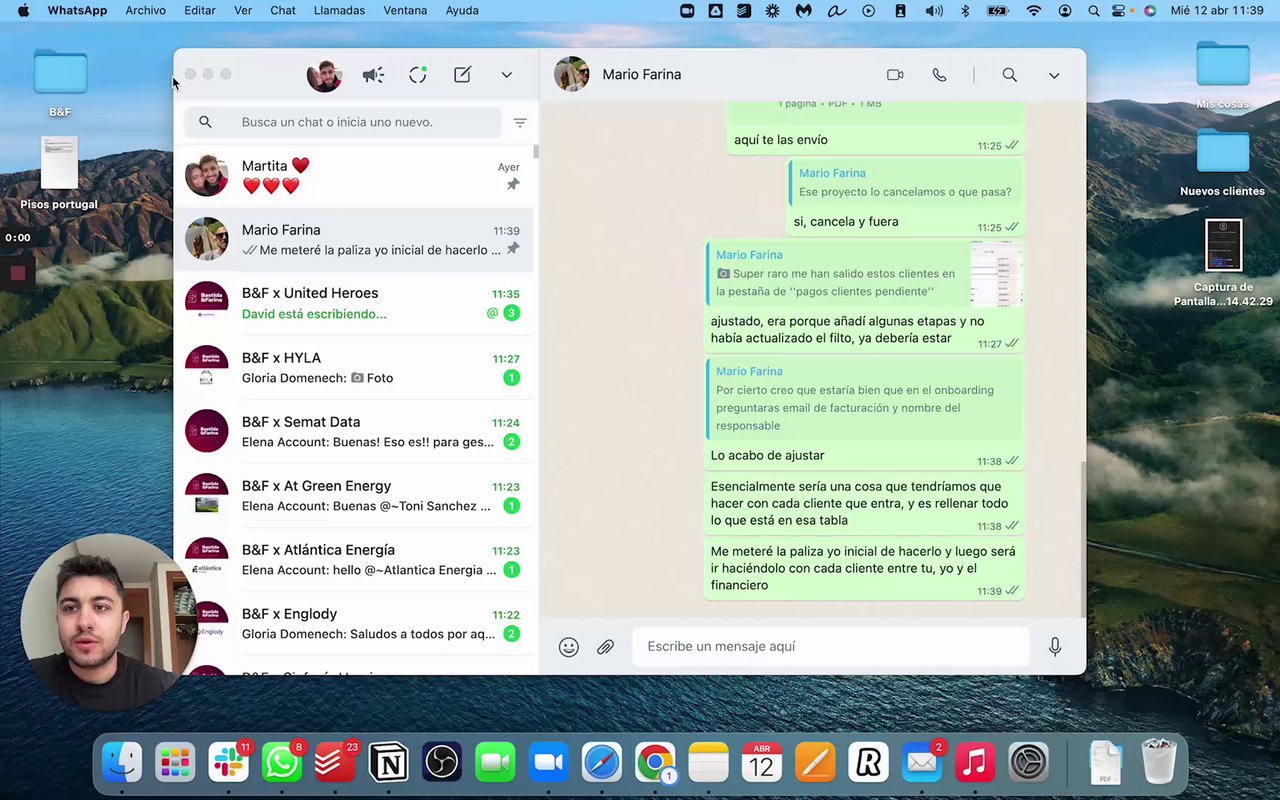The image size is (1280, 800).
Task: Open the WhatsApp menu in the menu bar
Action: pos(77,10)
